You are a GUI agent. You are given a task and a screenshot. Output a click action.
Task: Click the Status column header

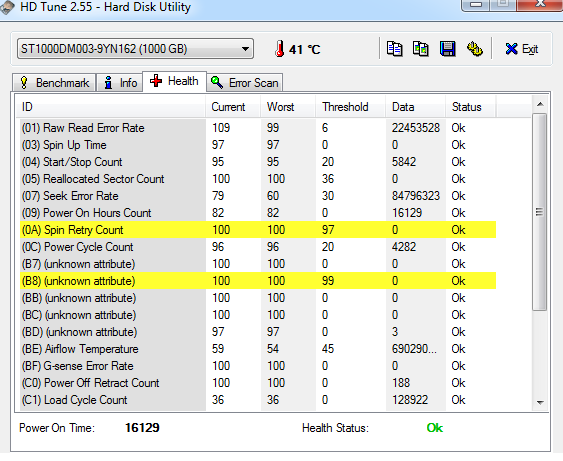(471, 107)
